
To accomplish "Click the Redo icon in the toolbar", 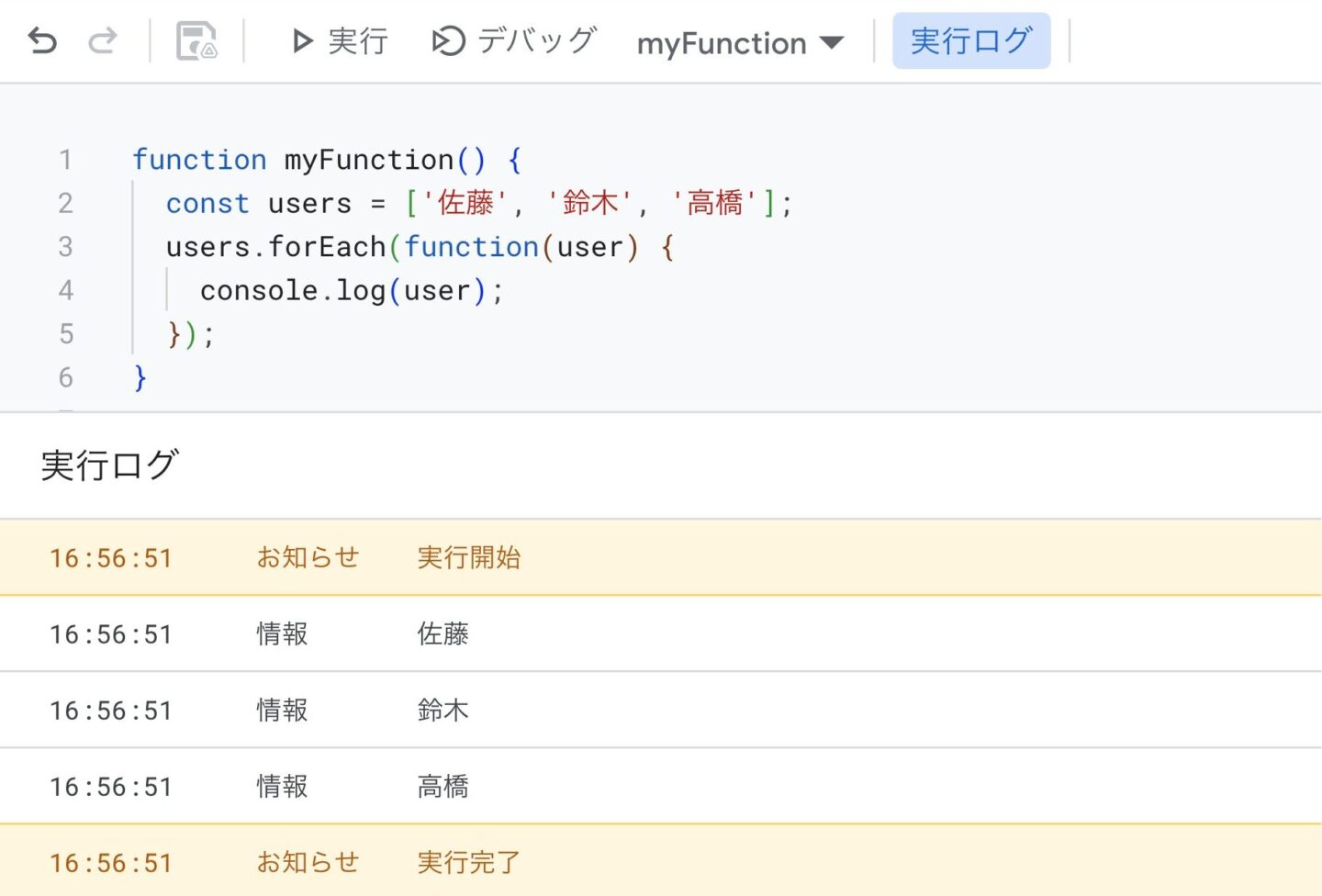I will coord(101,41).
